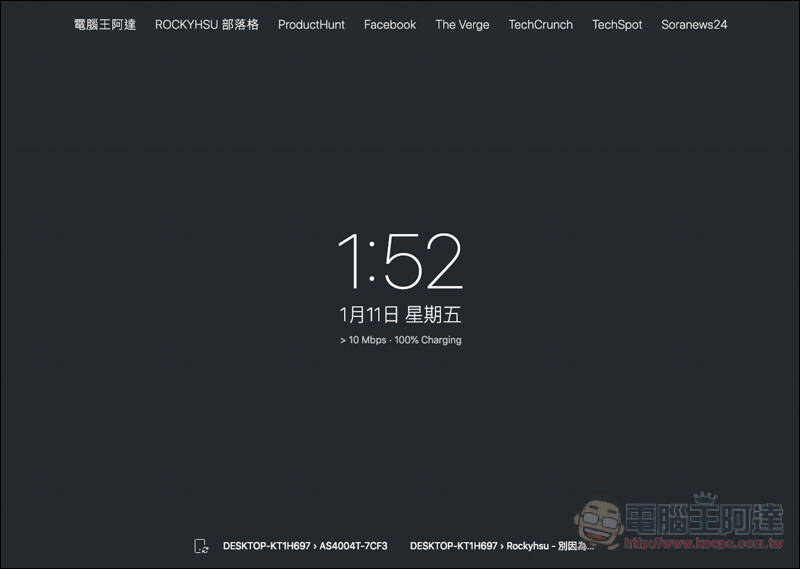Click the 1:52 clock display
The height and width of the screenshot is (569, 800).
[x=401, y=261]
